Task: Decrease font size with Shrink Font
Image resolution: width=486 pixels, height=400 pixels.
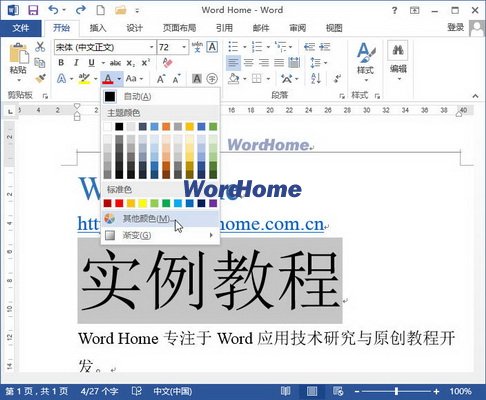Action: pyautogui.click(x=177, y=79)
